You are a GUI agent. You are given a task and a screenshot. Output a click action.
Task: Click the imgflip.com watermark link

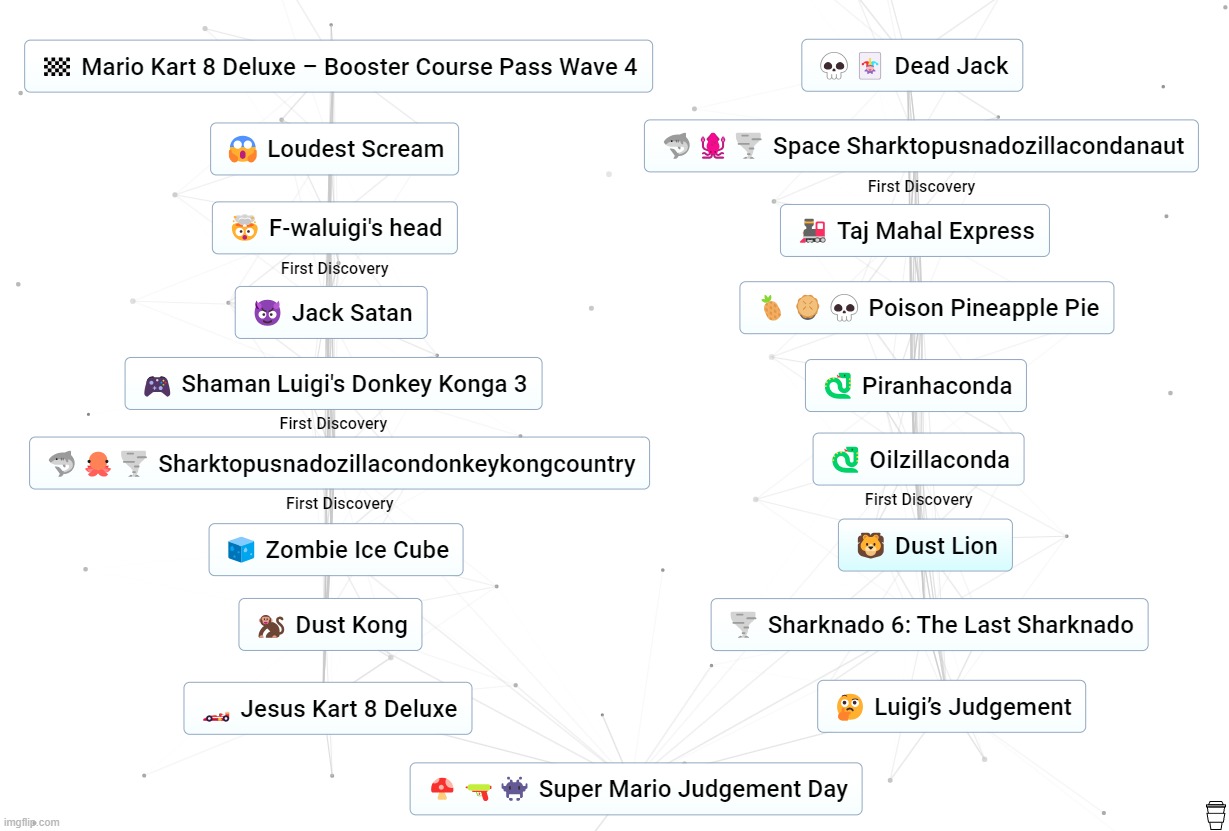point(34,822)
